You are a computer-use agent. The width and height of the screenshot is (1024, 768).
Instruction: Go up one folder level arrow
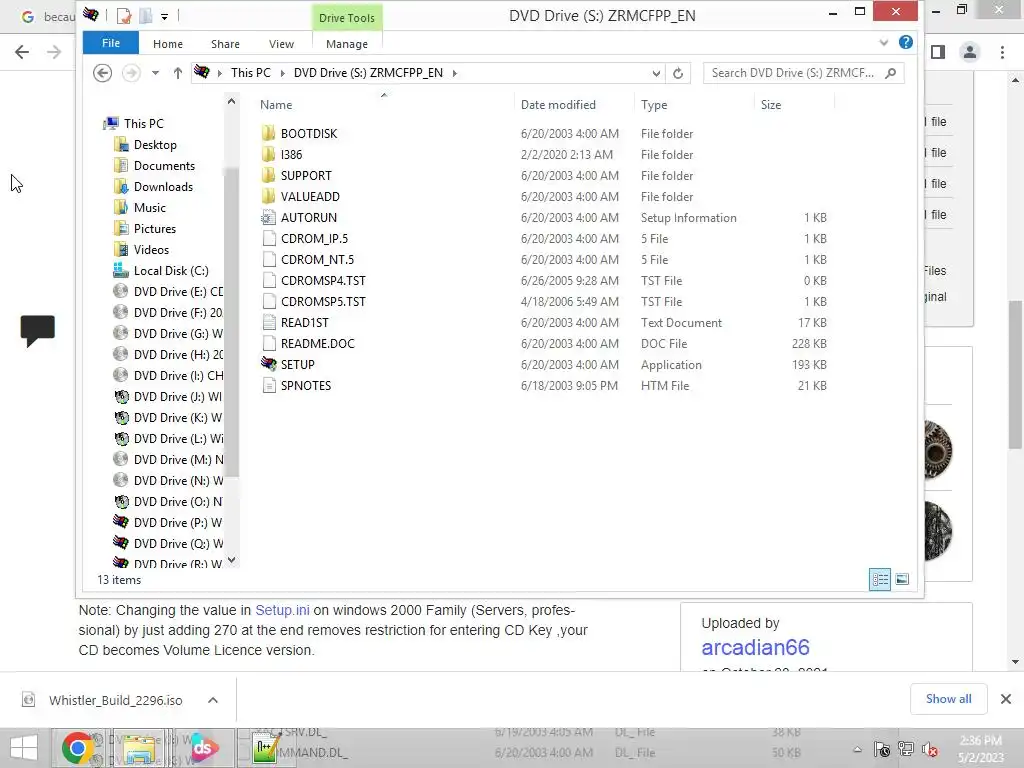[178, 72]
